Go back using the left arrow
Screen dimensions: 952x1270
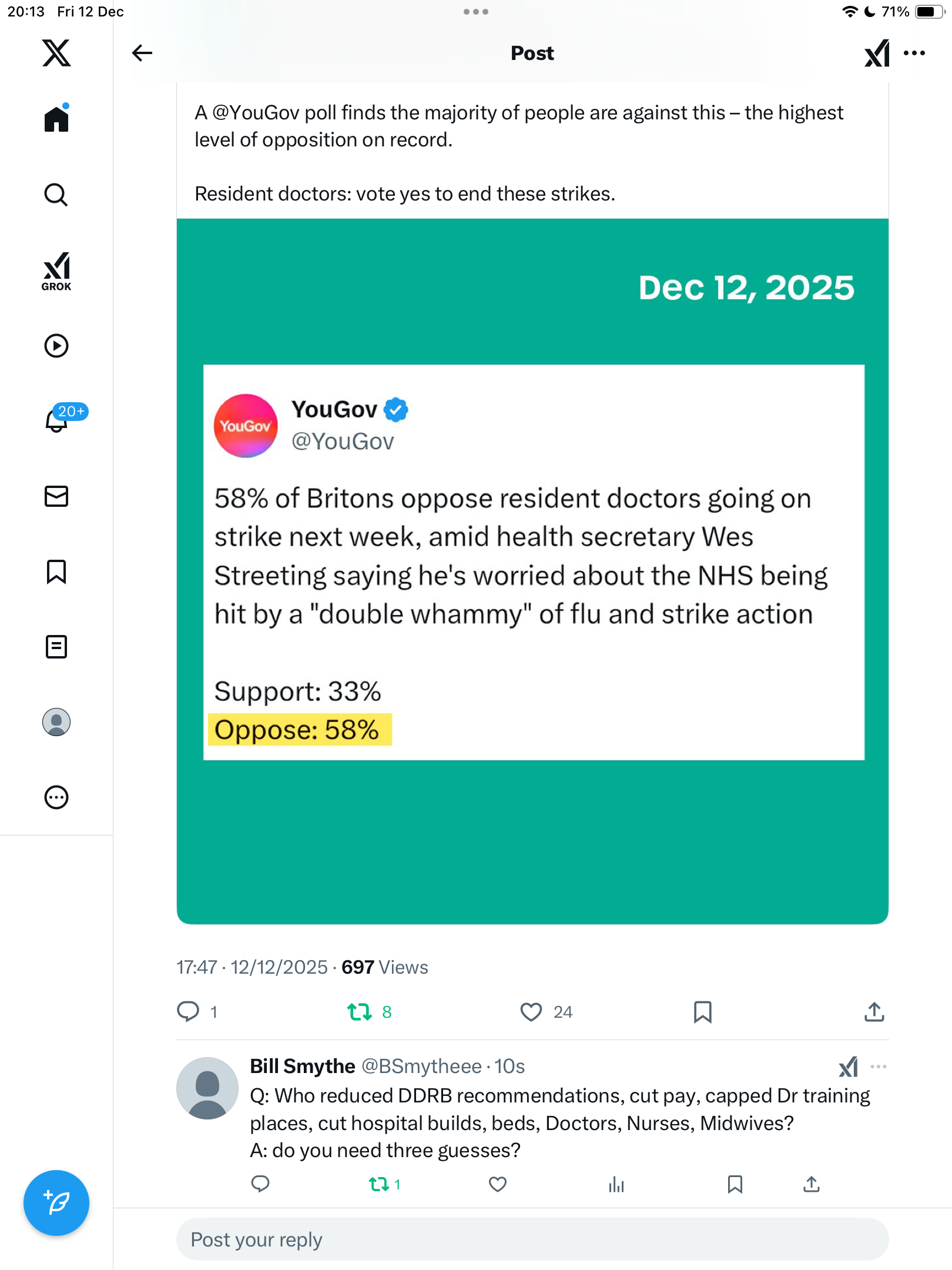point(142,53)
